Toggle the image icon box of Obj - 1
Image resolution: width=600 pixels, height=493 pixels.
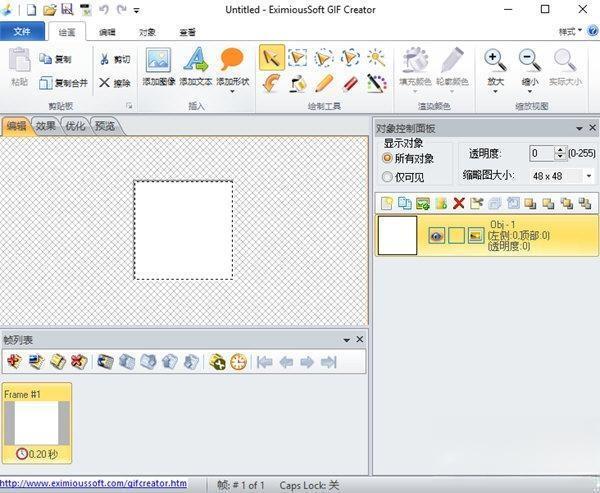(476, 235)
